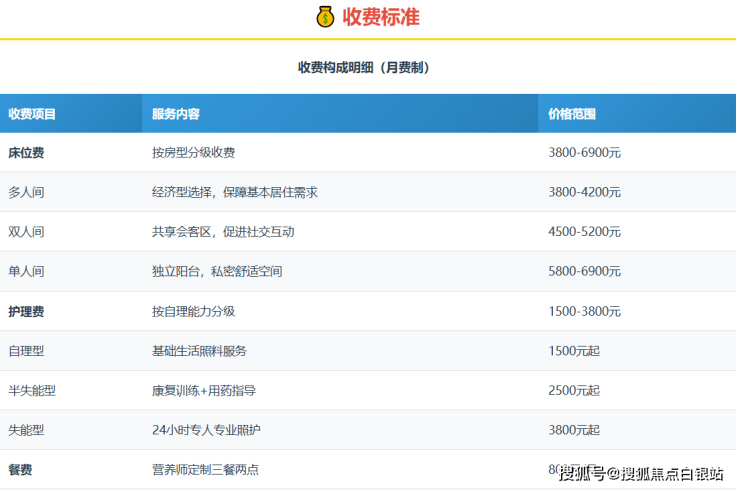Select the 价格范围 column header

pyautogui.click(x=572, y=114)
